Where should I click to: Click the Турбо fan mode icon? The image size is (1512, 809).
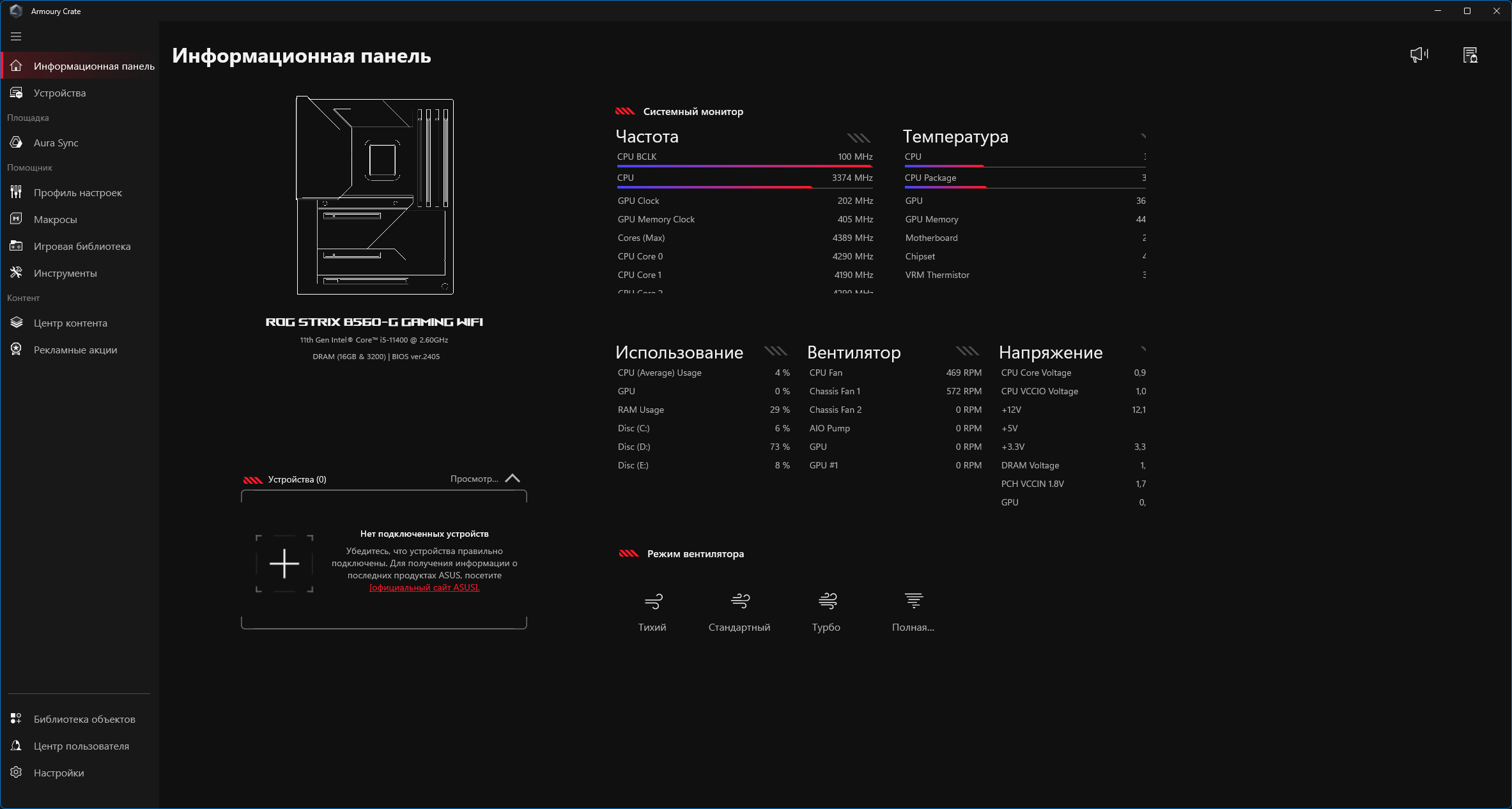tap(828, 601)
